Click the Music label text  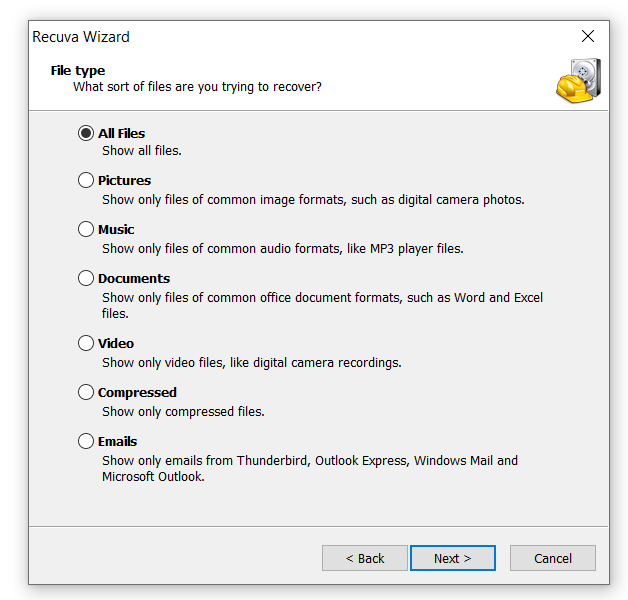click(x=116, y=229)
